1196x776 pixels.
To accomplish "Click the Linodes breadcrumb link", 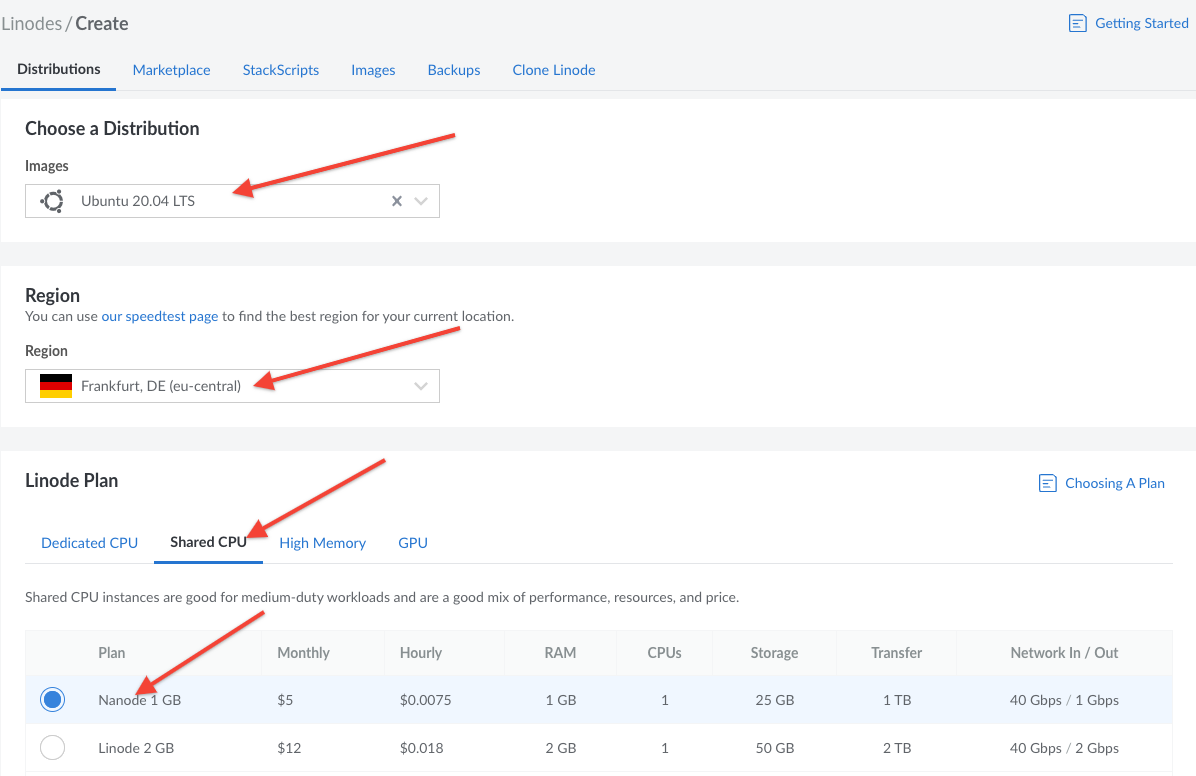I will point(30,23).
